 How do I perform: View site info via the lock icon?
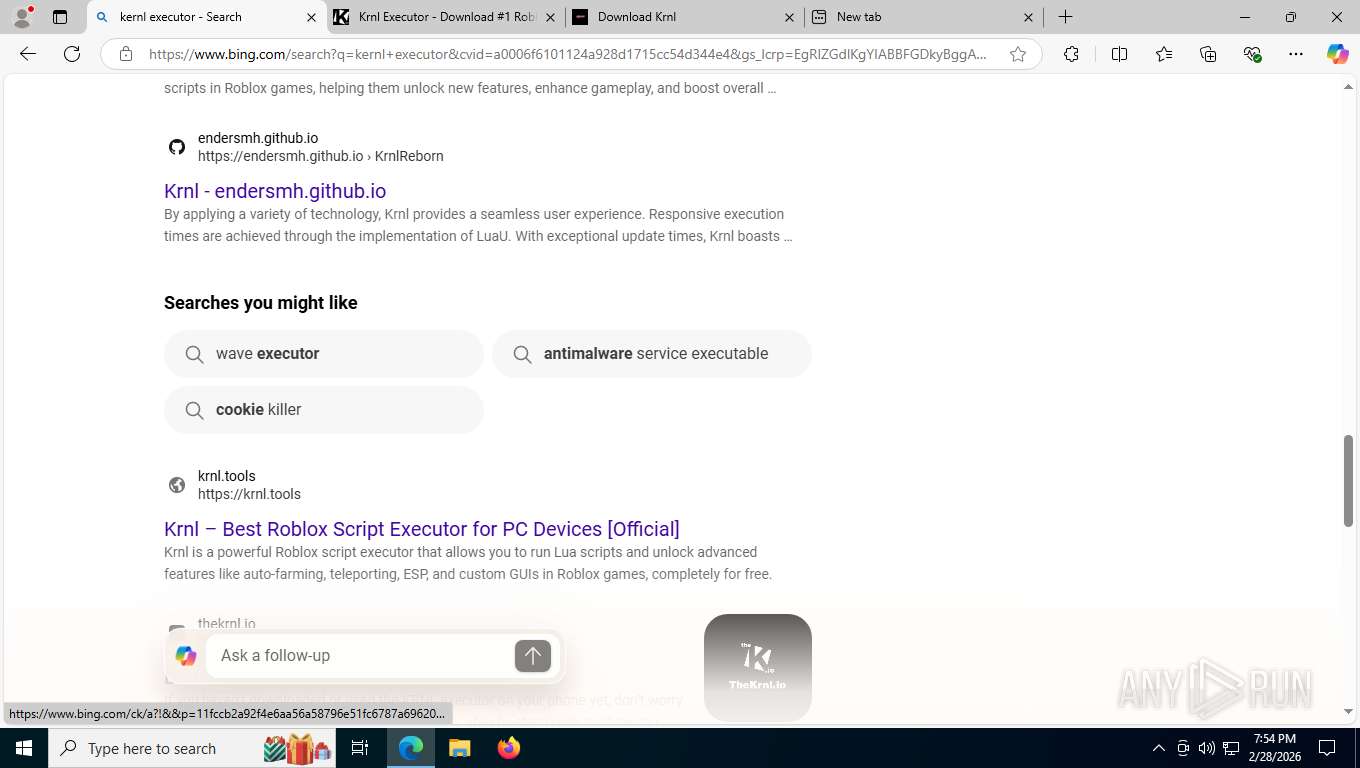pos(126,54)
